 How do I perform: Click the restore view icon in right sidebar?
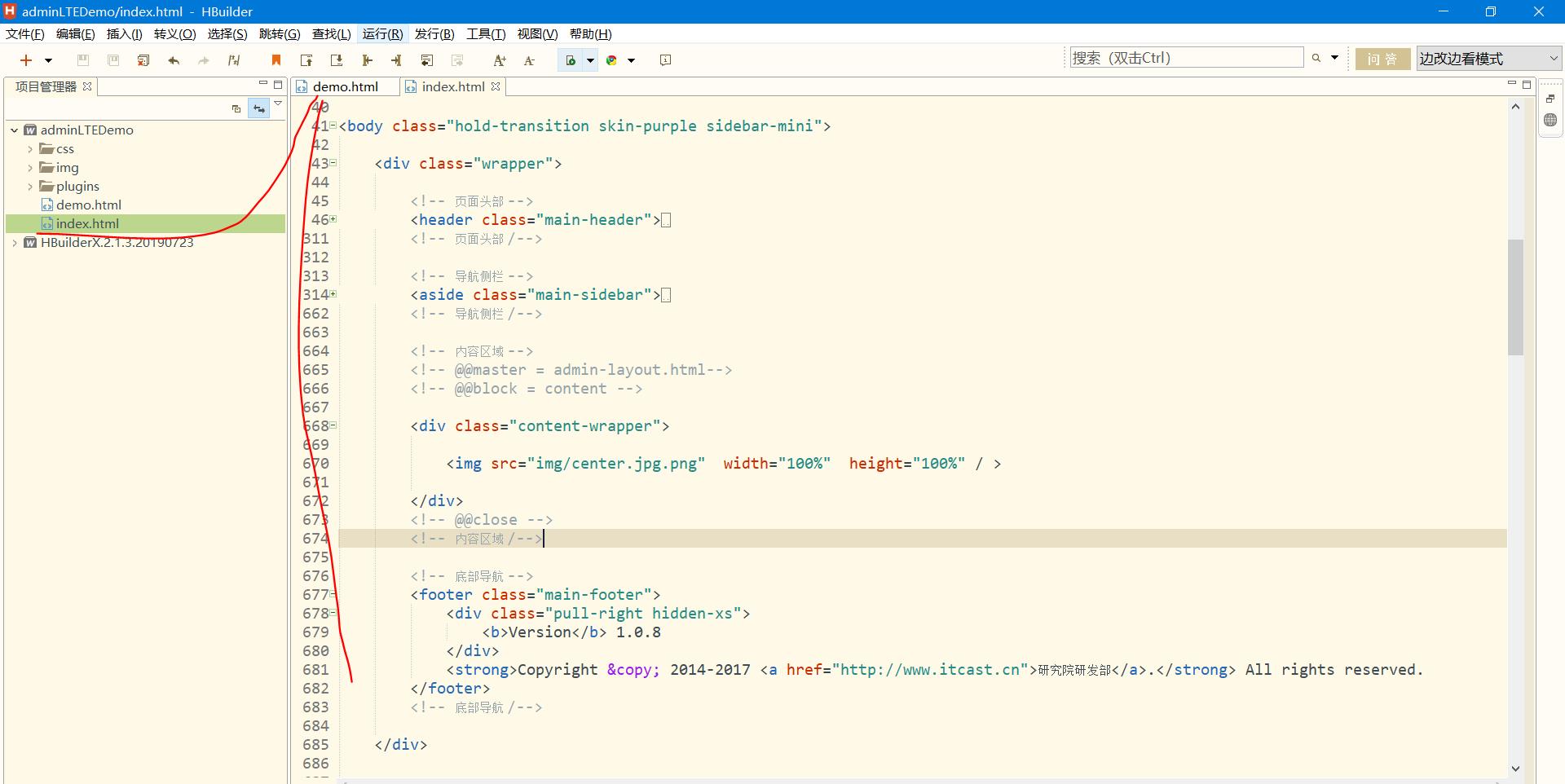click(1550, 99)
